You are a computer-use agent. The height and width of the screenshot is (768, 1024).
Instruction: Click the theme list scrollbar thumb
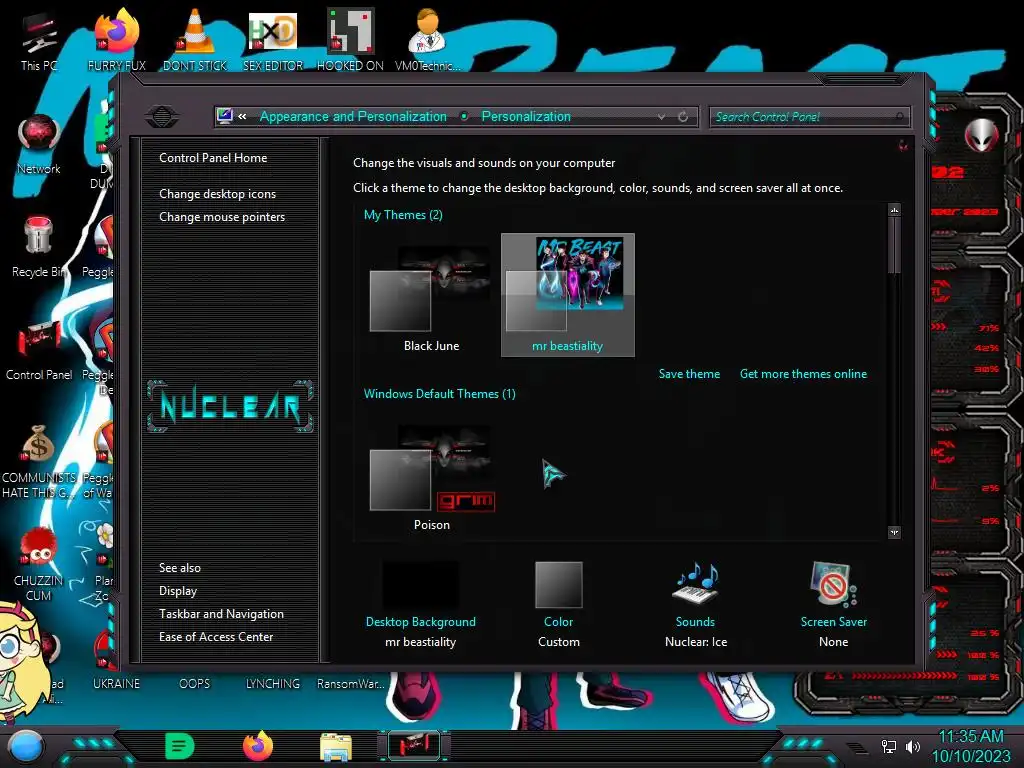(895, 245)
